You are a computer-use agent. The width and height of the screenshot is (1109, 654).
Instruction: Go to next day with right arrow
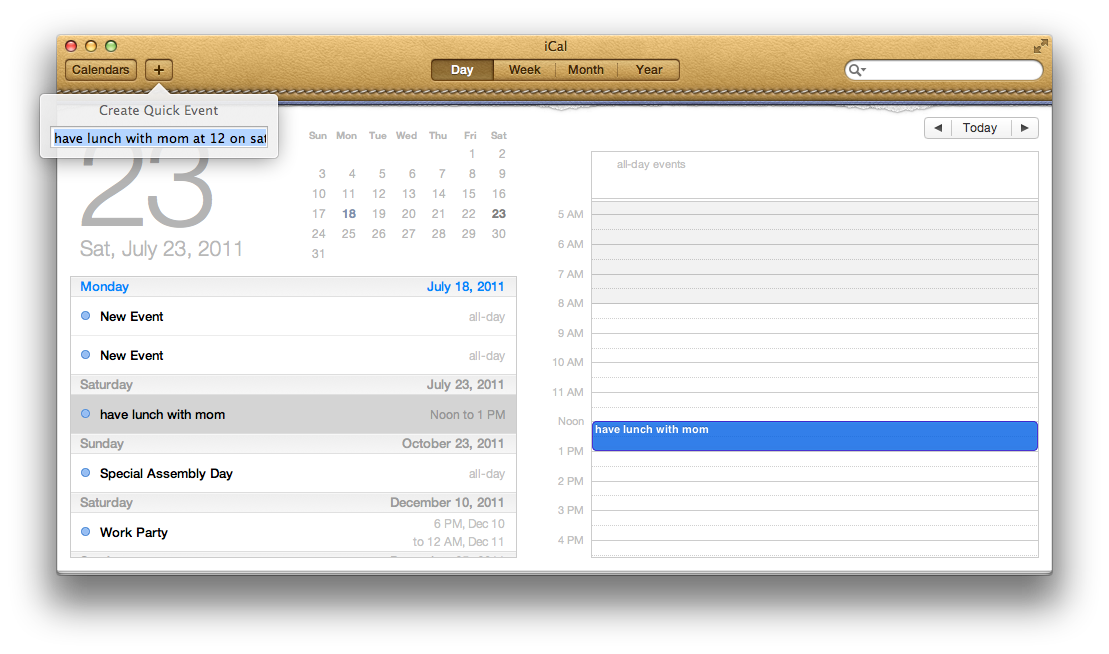pos(1025,128)
